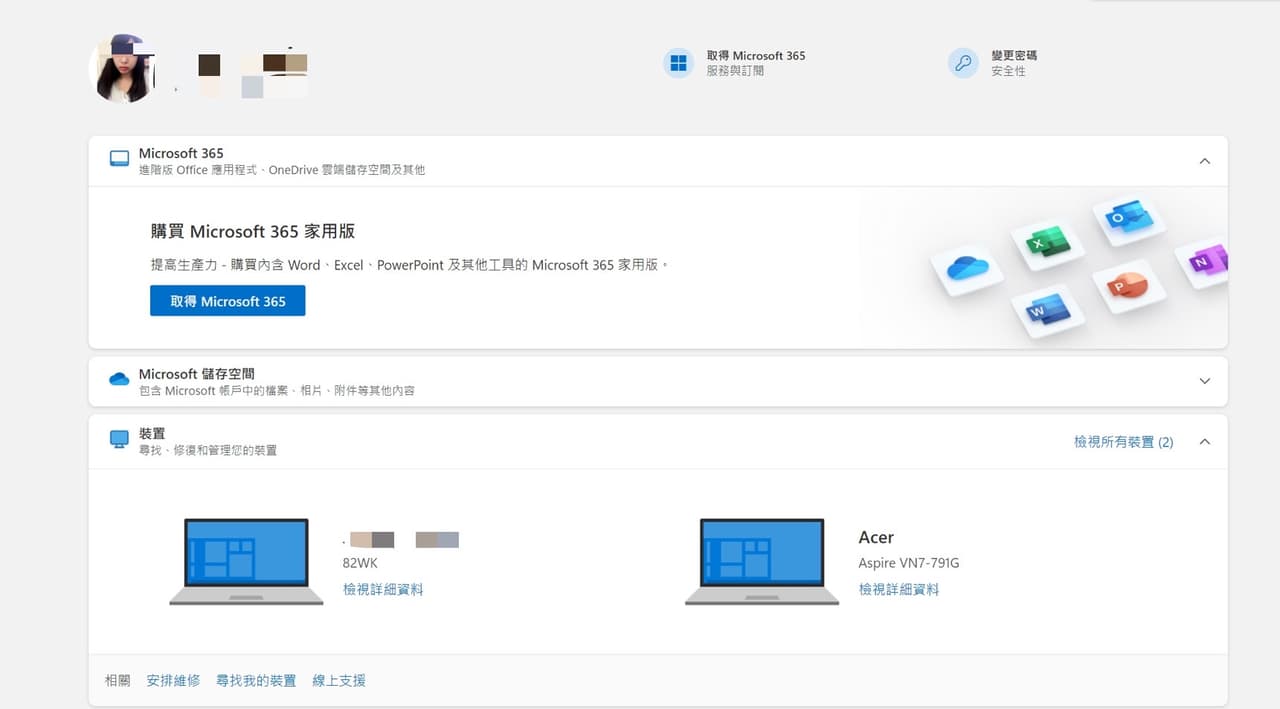Click the OneDrive app tile in banner
This screenshot has height=709, width=1280.
966,268
